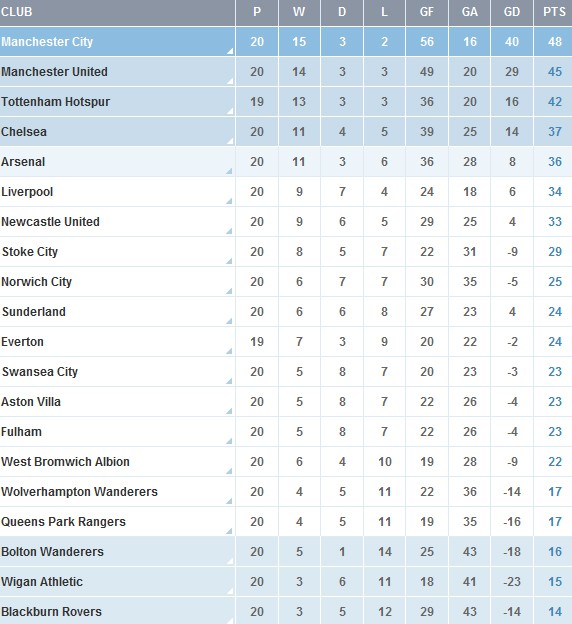Open Tottenham Hotspur club link

pos(56,102)
